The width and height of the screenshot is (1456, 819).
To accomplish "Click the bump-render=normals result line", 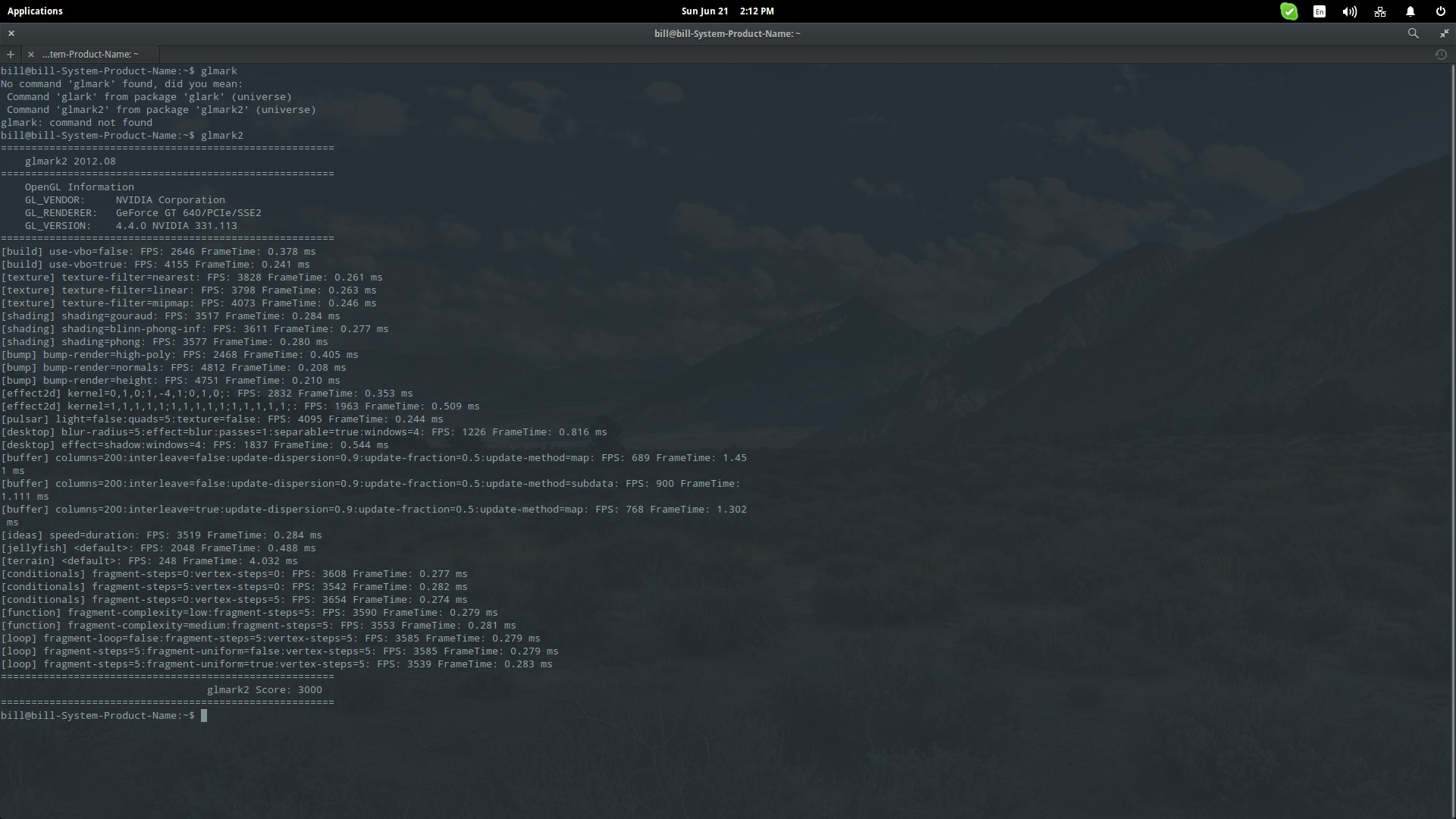I will click(x=174, y=367).
